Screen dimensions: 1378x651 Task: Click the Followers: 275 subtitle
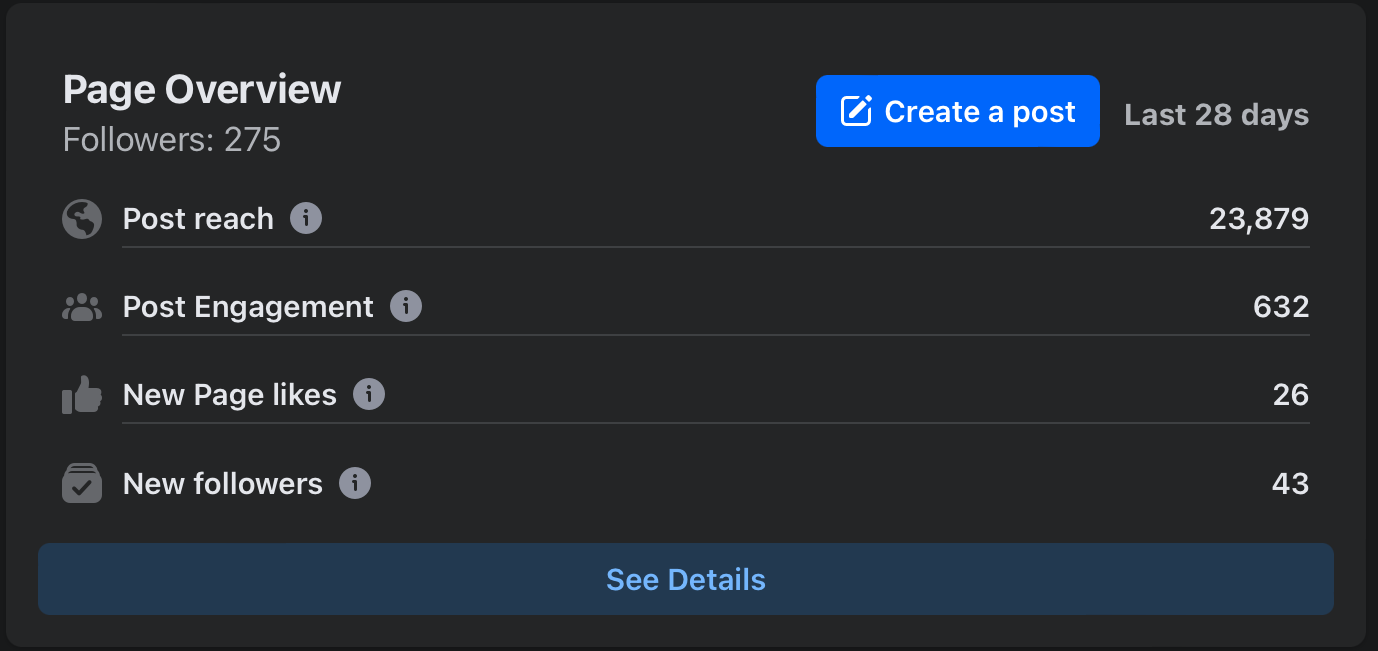(x=172, y=139)
